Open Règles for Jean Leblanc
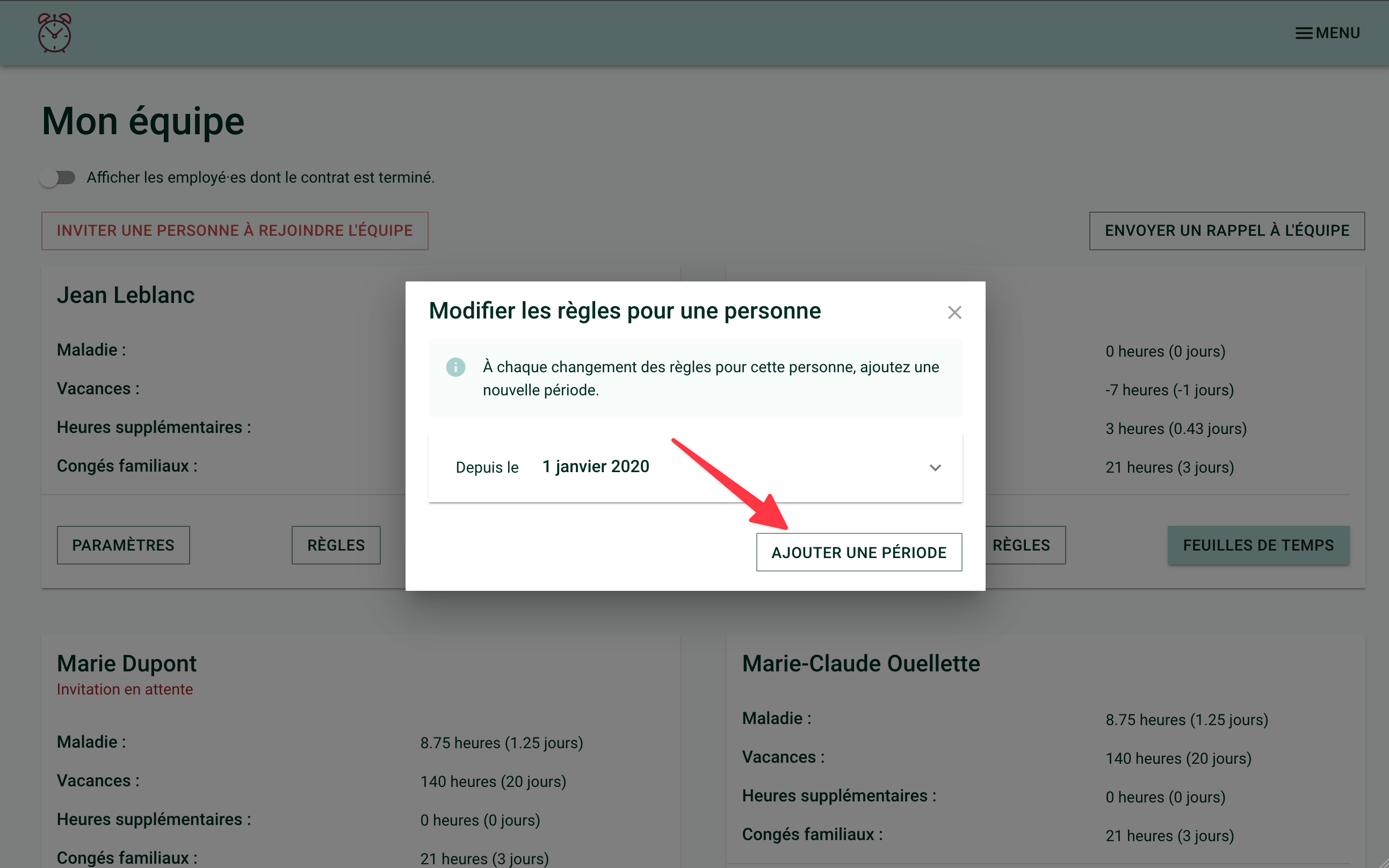The image size is (1389, 868). point(336,545)
